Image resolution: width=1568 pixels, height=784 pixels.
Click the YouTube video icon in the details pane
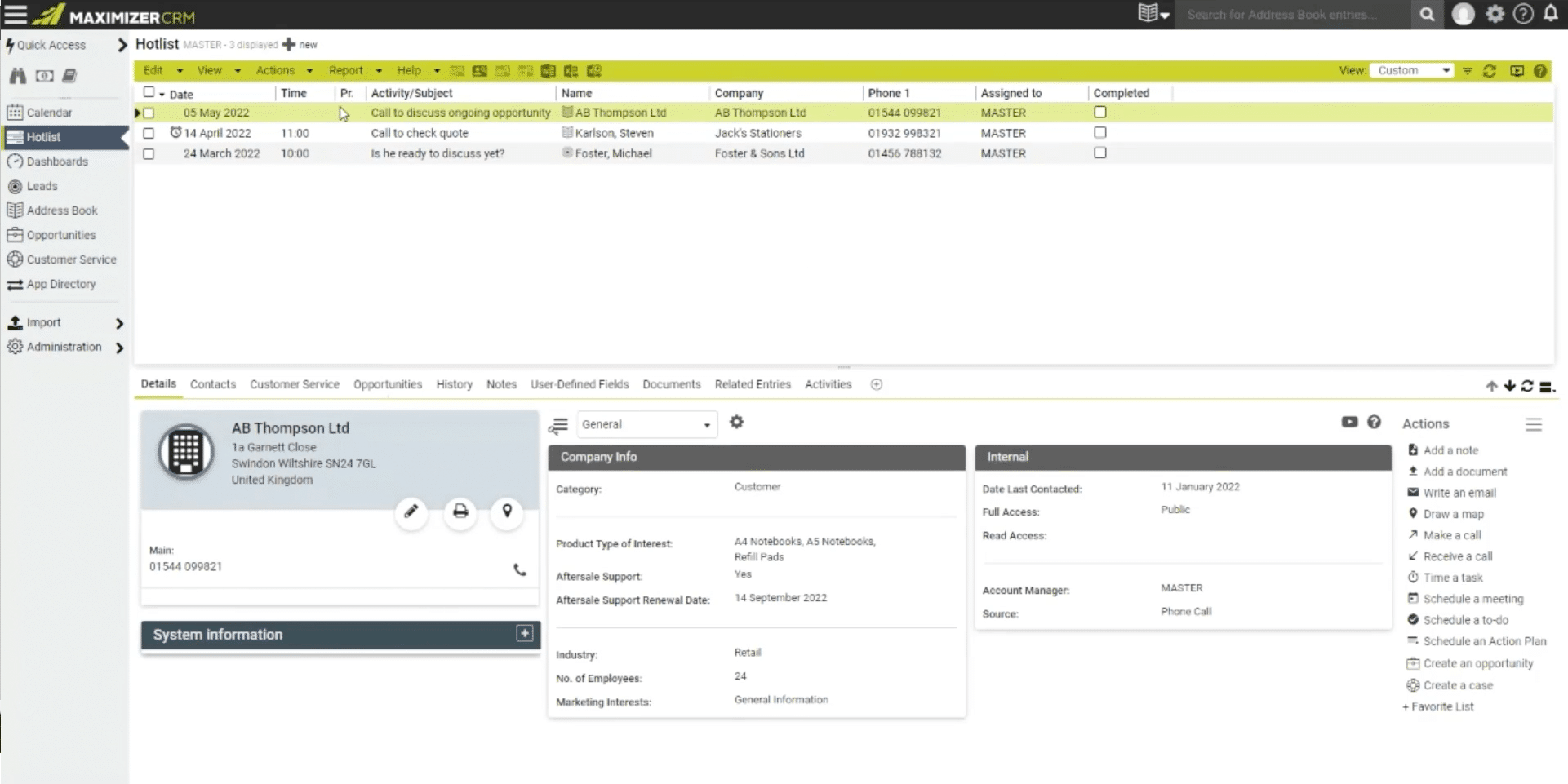point(1349,422)
